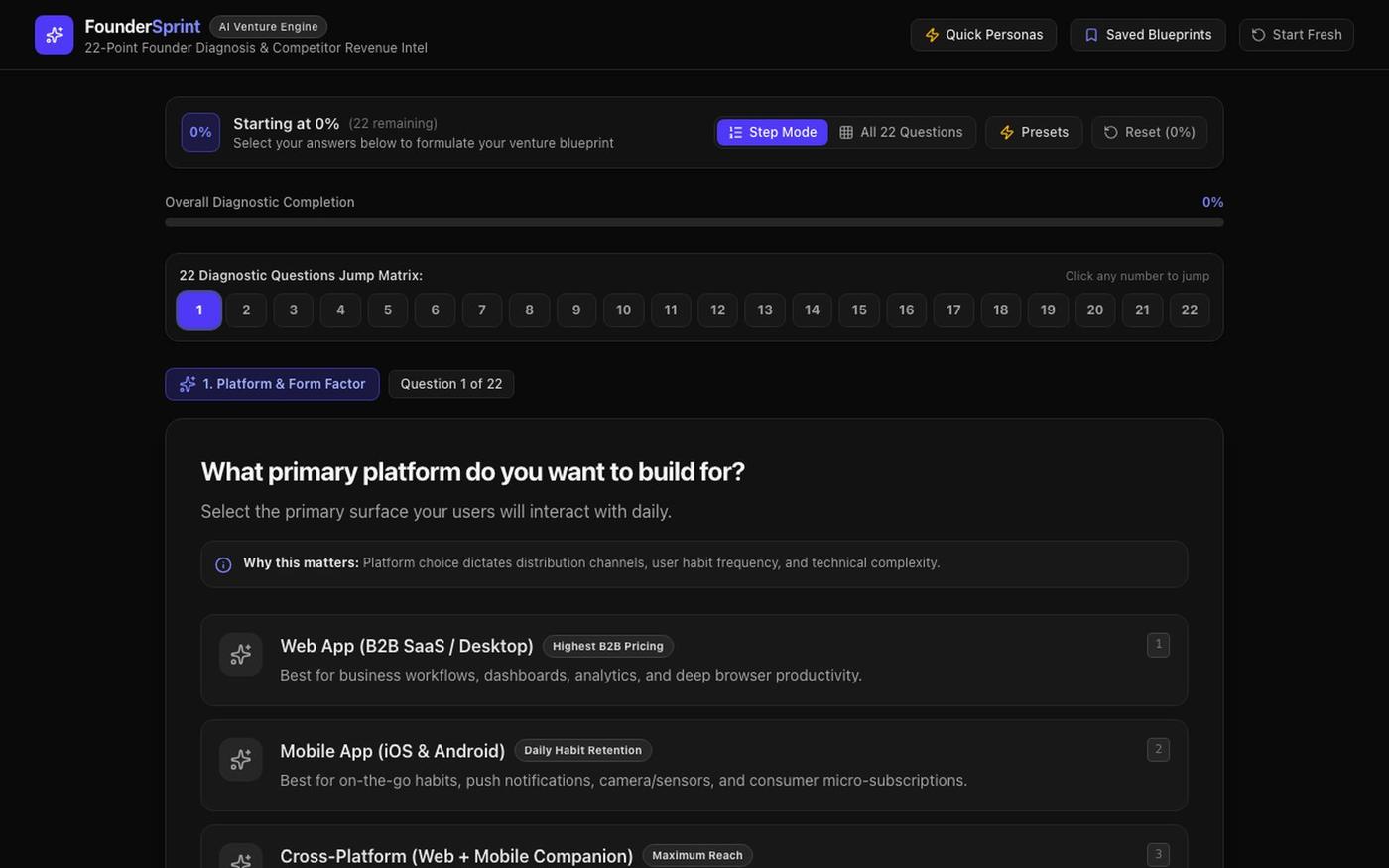Screen dimensions: 1389x868
Task: Jump to question 3
Action: click(294, 310)
